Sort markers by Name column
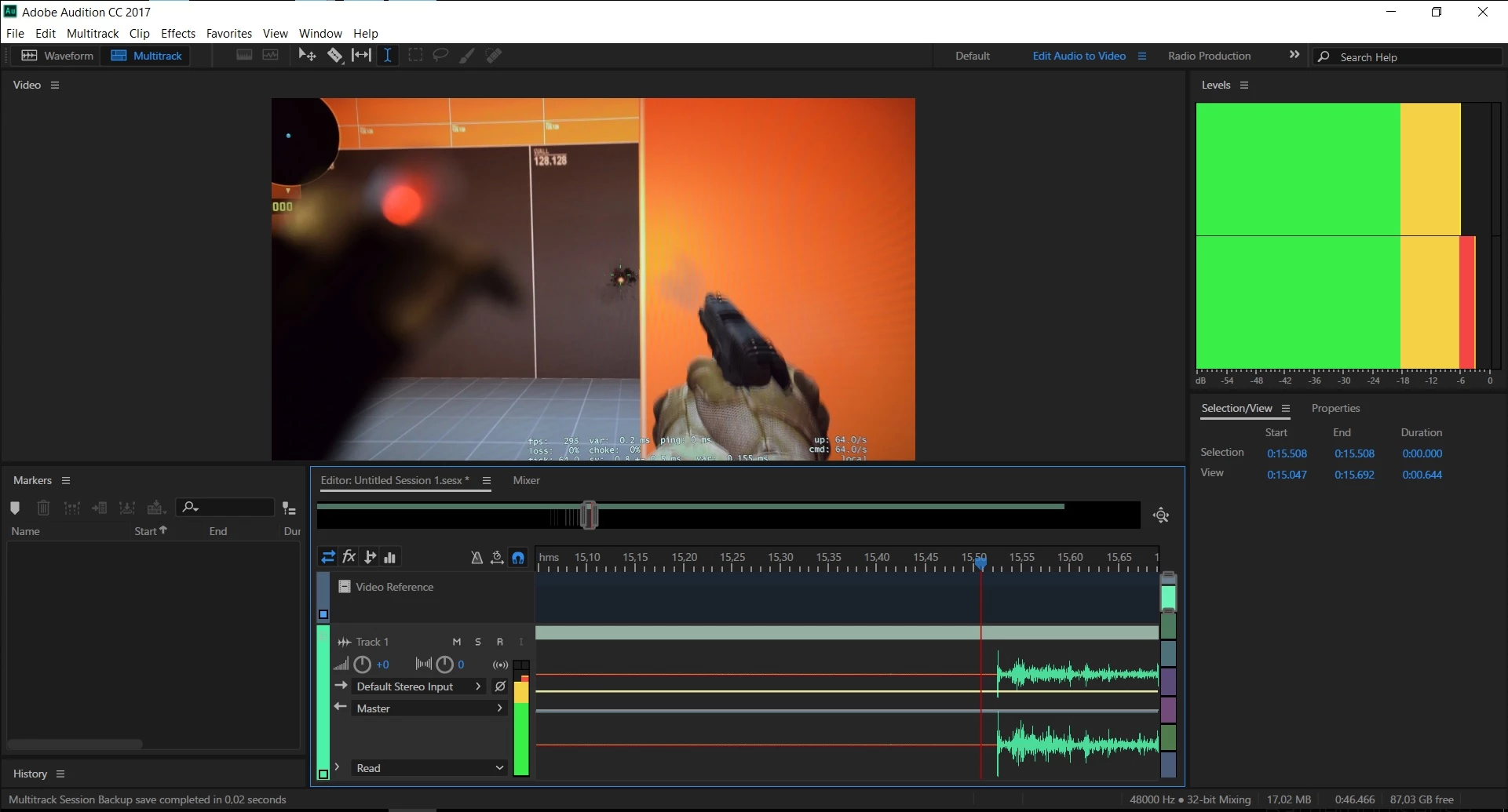 [x=25, y=531]
